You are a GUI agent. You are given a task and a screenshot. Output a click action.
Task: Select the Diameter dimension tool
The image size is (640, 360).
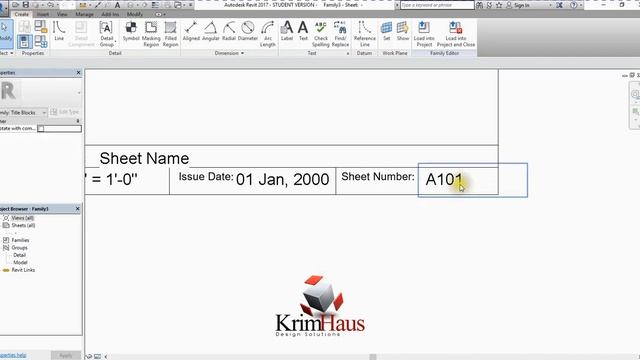point(248,31)
